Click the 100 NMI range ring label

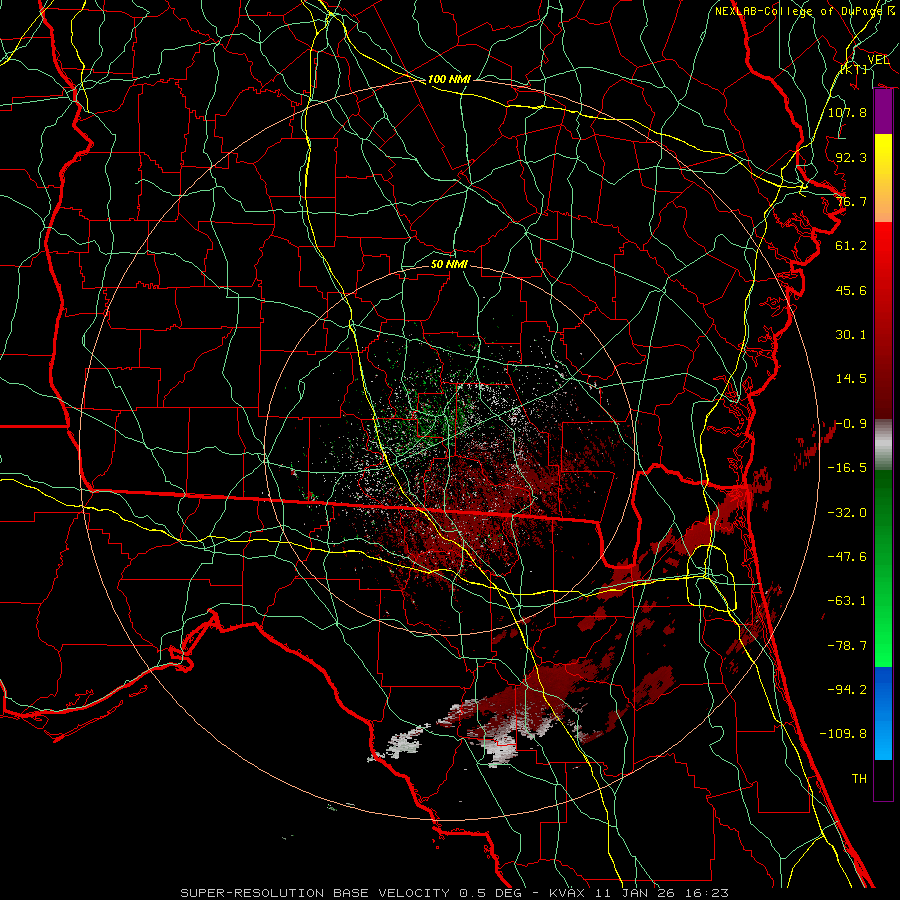tap(449, 79)
